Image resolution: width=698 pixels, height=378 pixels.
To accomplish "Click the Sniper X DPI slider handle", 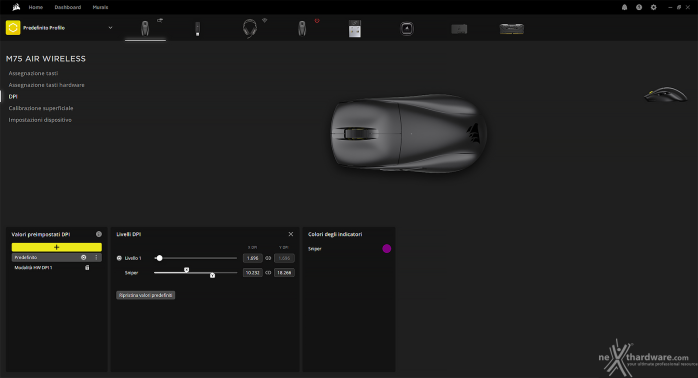I will [x=187, y=270].
